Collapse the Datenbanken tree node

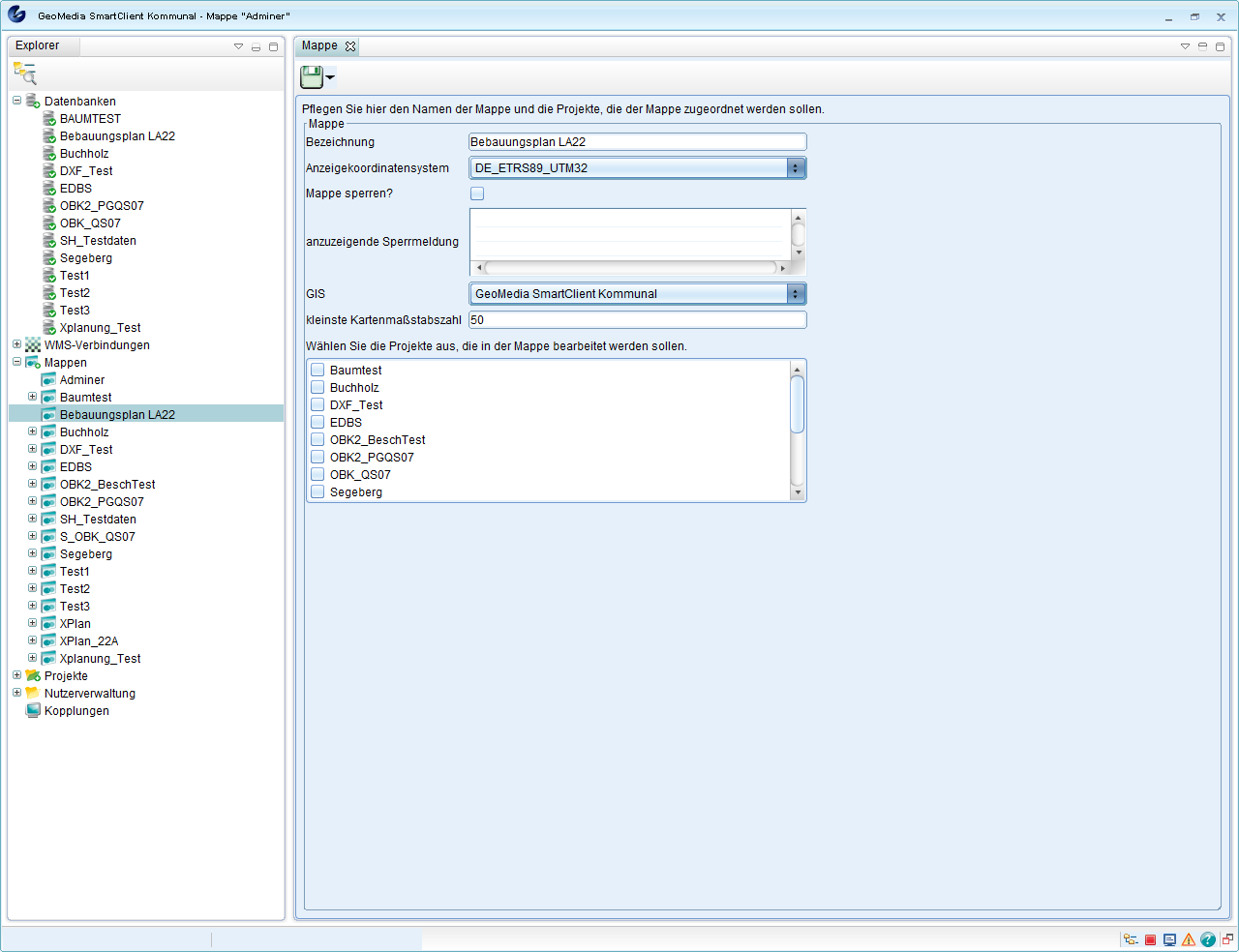tap(16, 101)
